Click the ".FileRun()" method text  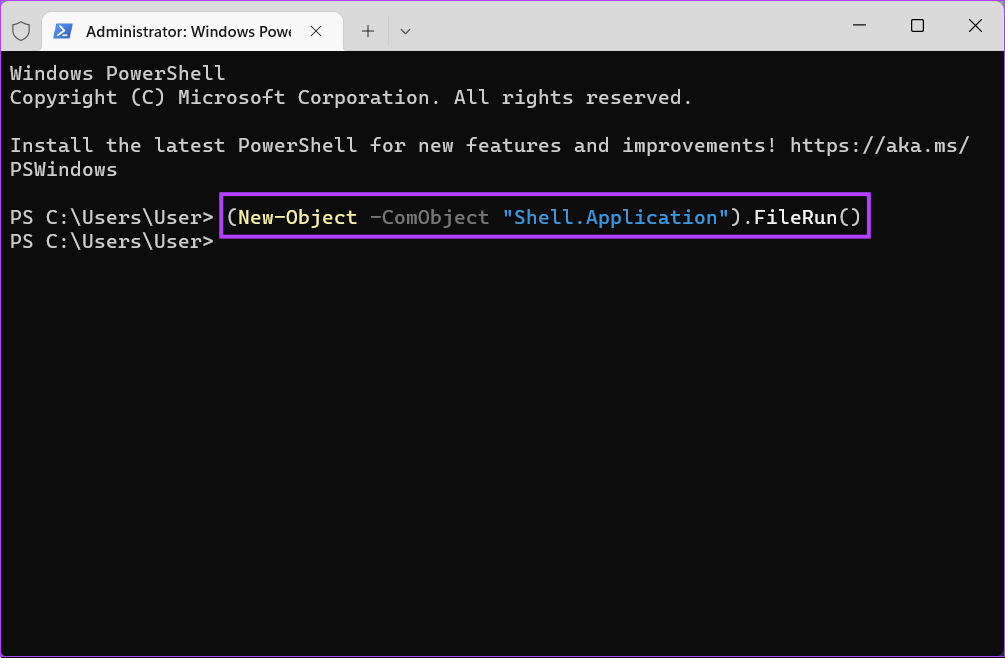(801, 218)
